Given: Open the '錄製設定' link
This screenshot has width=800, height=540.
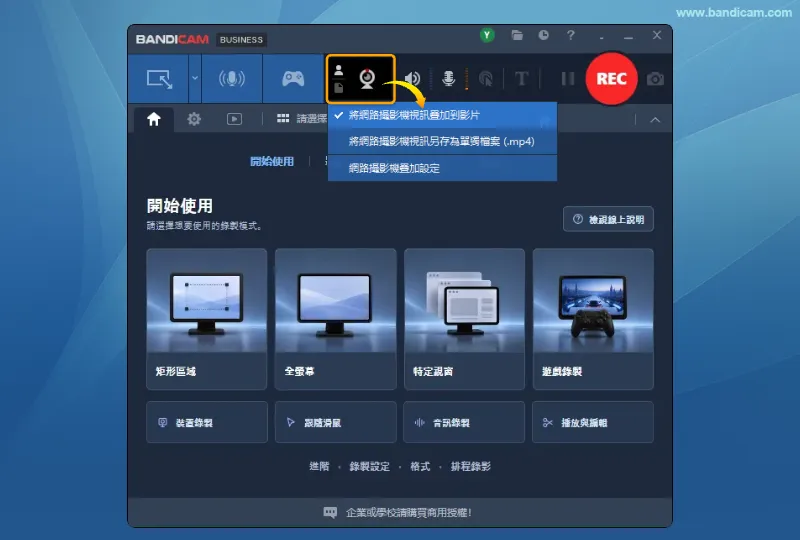Looking at the screenshot, I should click(x=369, y=466).
